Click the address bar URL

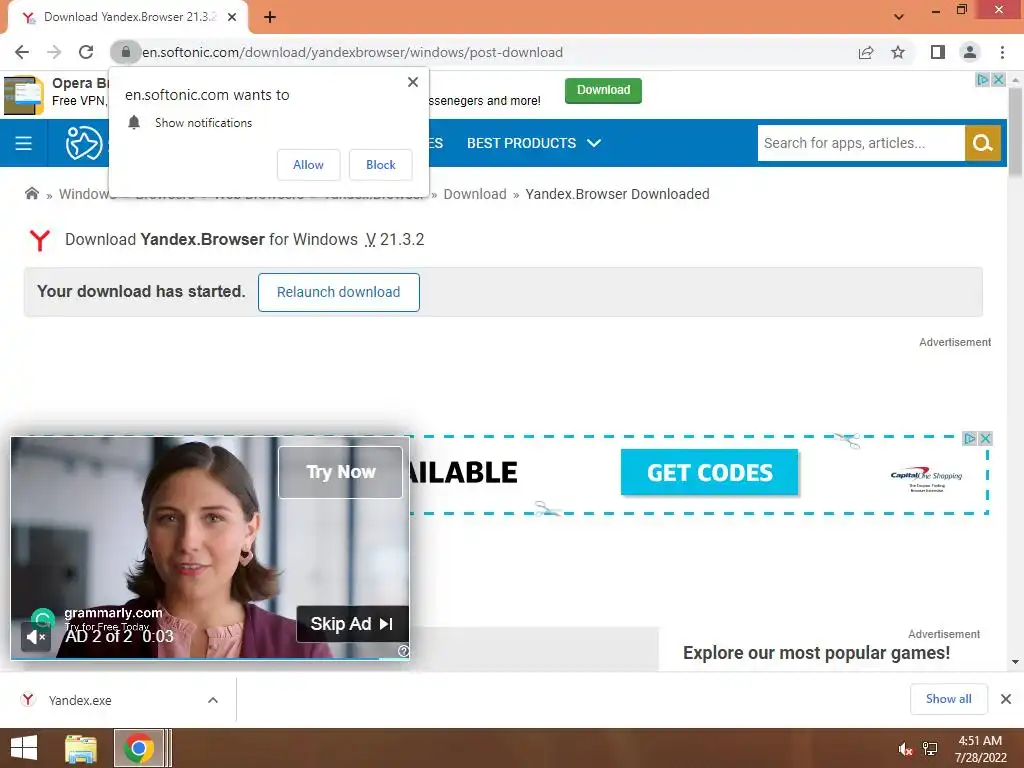tap(352, 52)
